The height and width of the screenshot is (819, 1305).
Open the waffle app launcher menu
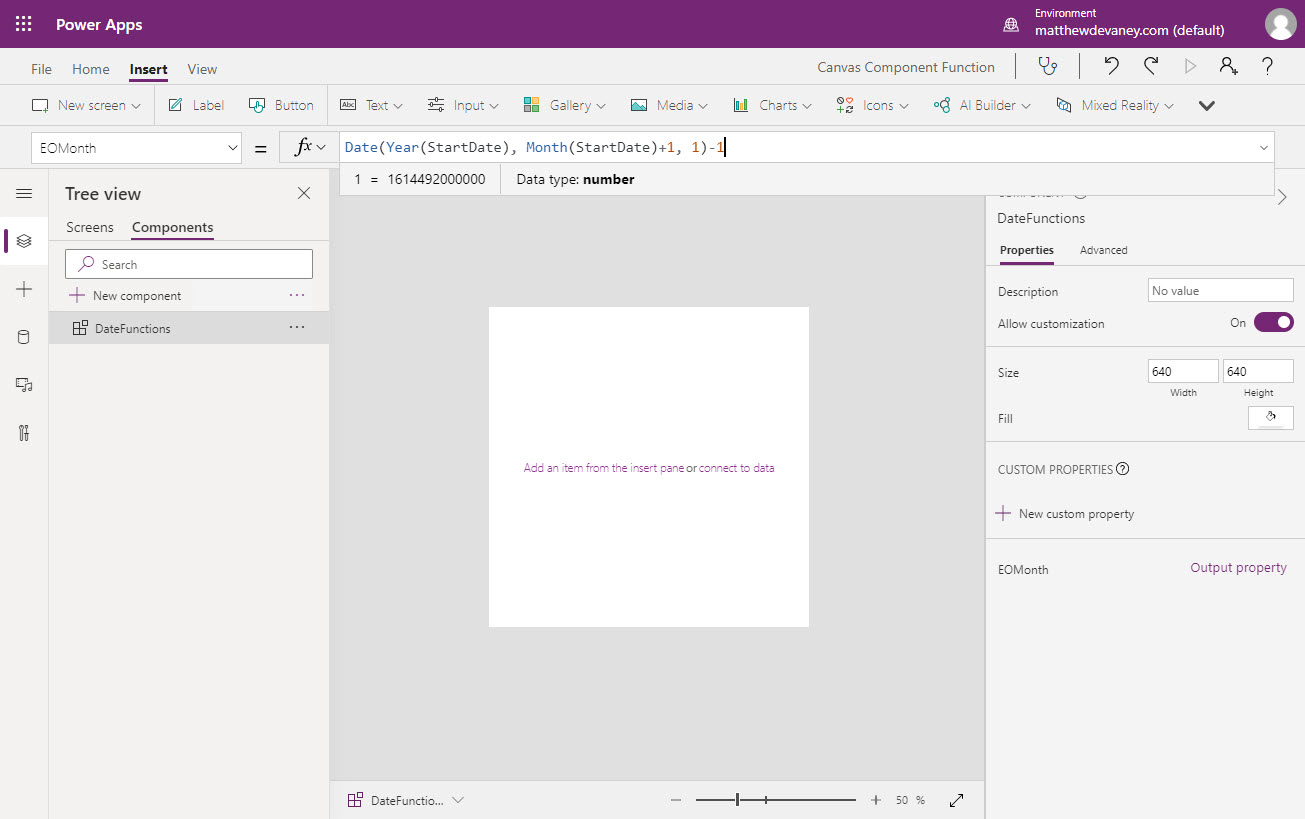click(21, 21)
